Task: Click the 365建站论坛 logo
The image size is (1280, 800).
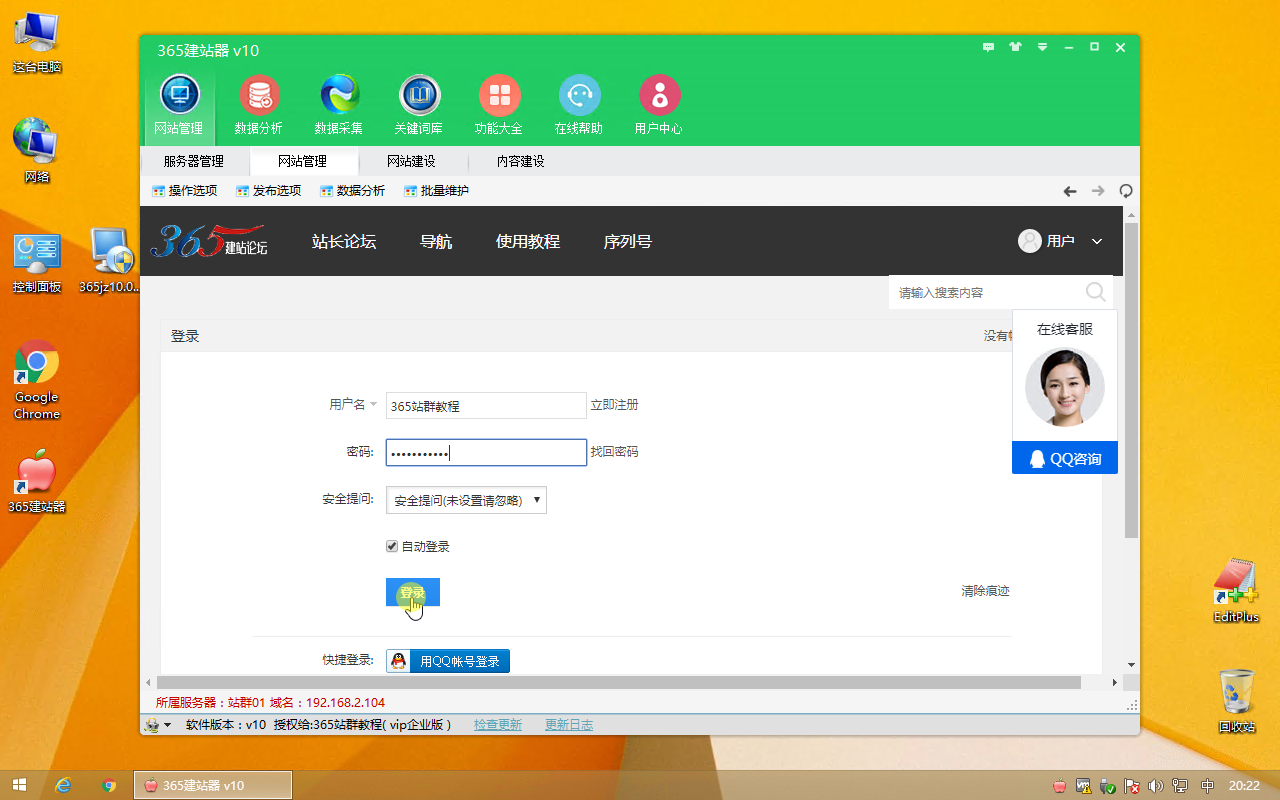Action: 209,241
